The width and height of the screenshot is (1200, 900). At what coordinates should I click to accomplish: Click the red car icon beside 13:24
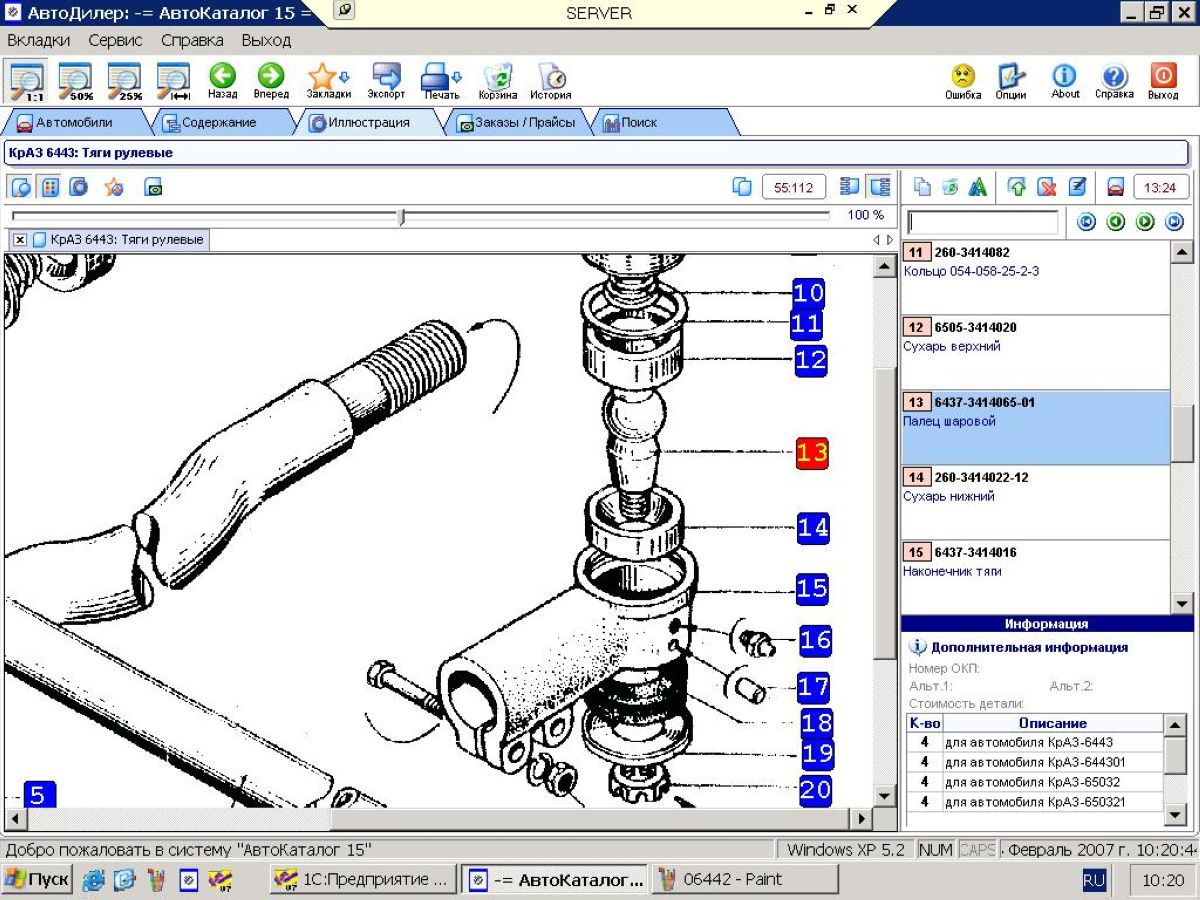pos(1116,187)
